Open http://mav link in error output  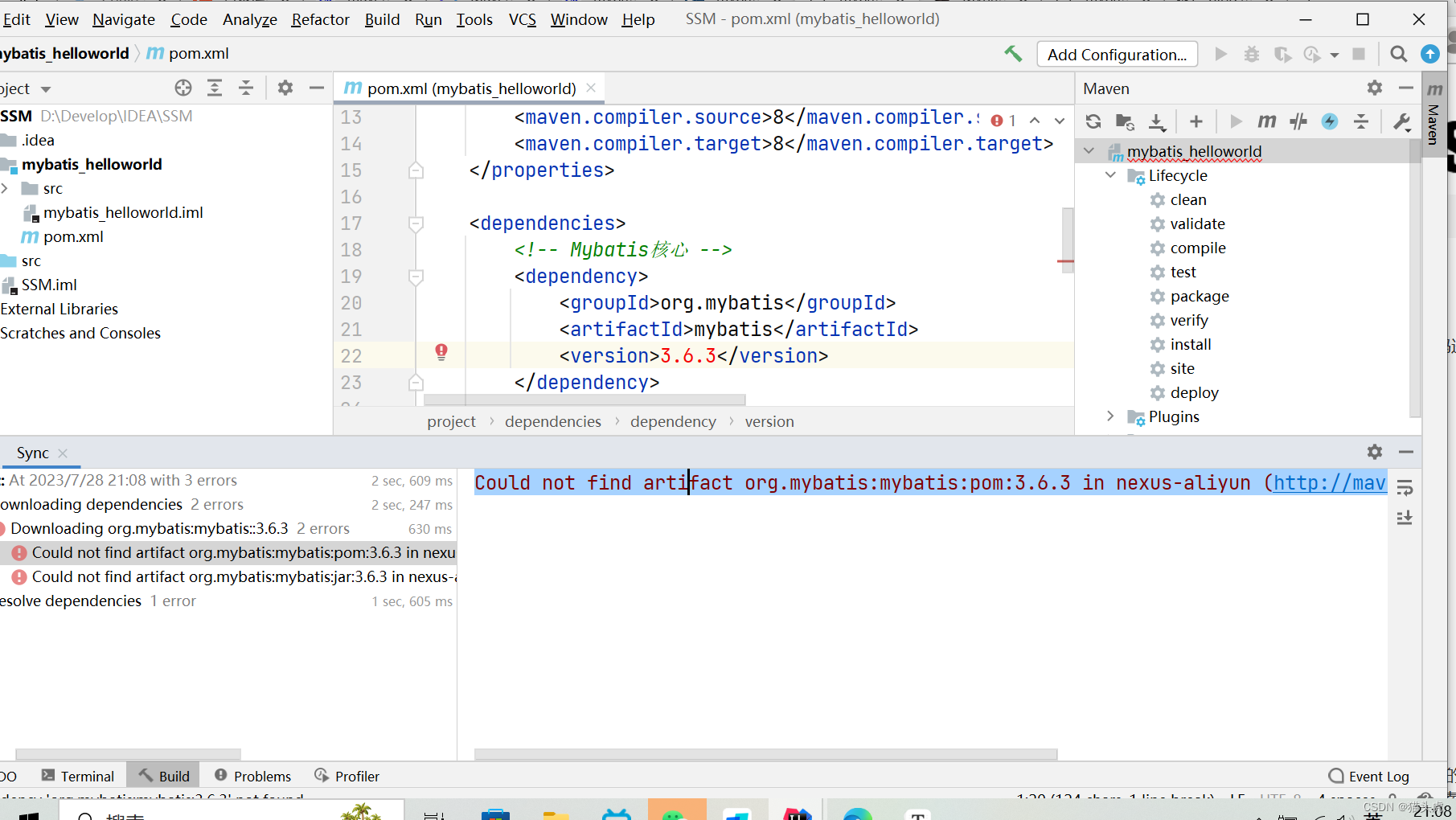tap(1330, 482)
